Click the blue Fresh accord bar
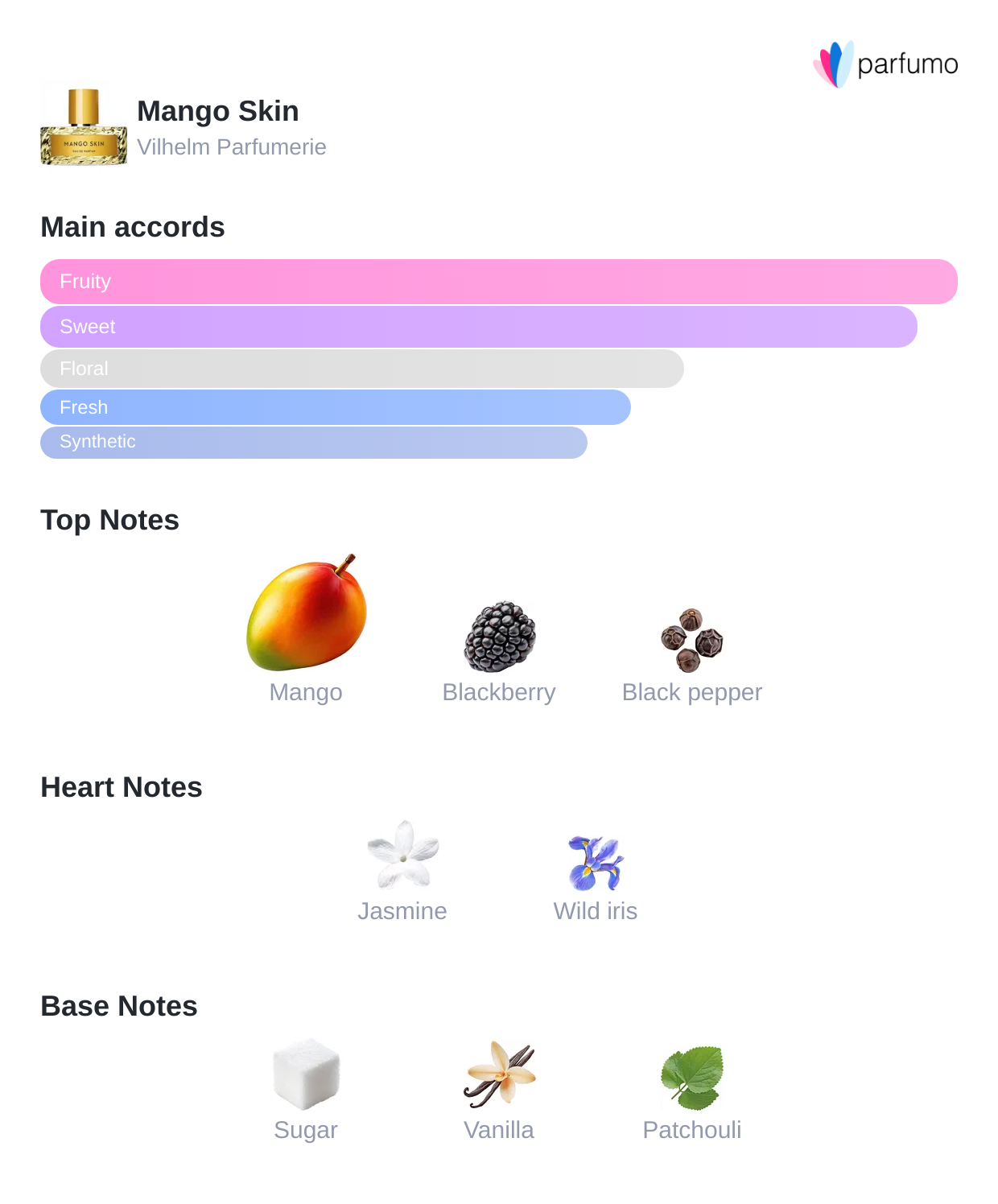998x1204 pixels. [x=336, y=407]
